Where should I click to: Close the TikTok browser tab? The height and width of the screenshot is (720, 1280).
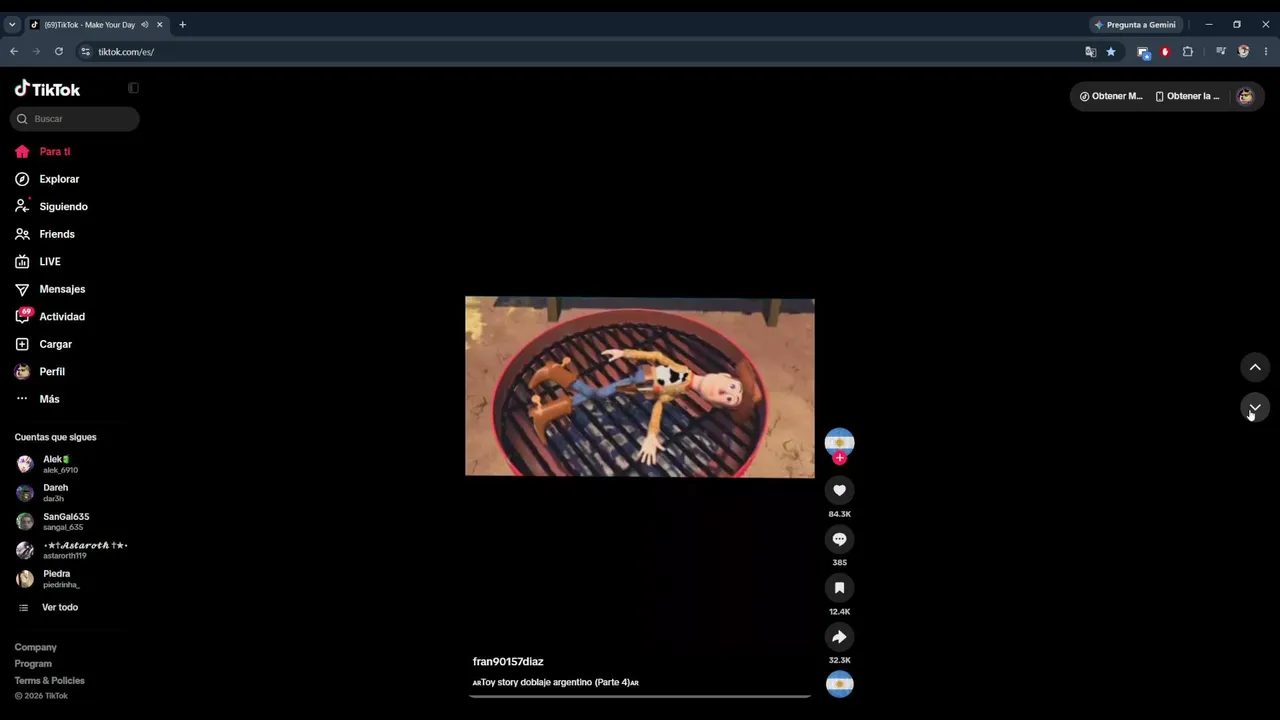[x=159, y=25]
